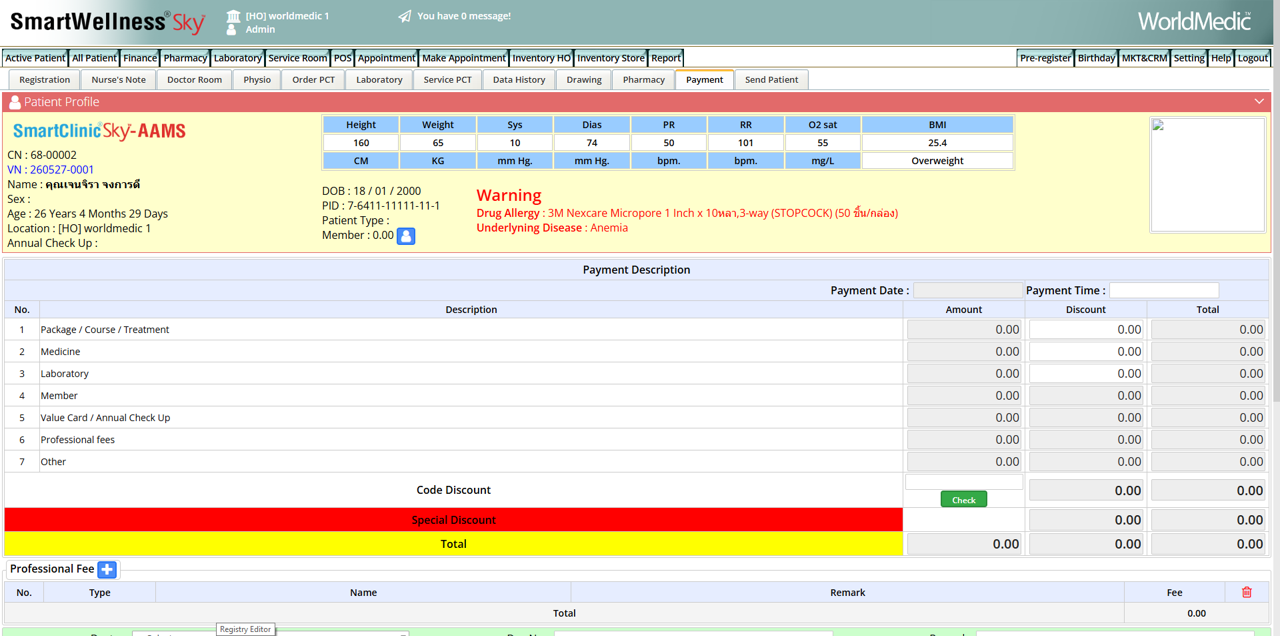1280x636 pixels.
Task: Open the All Patient menu
Action: coord(94,58)
